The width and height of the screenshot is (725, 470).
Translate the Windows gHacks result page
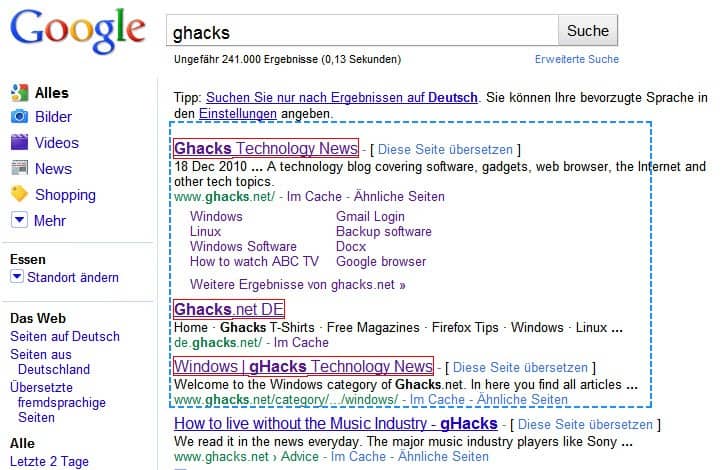520,368
